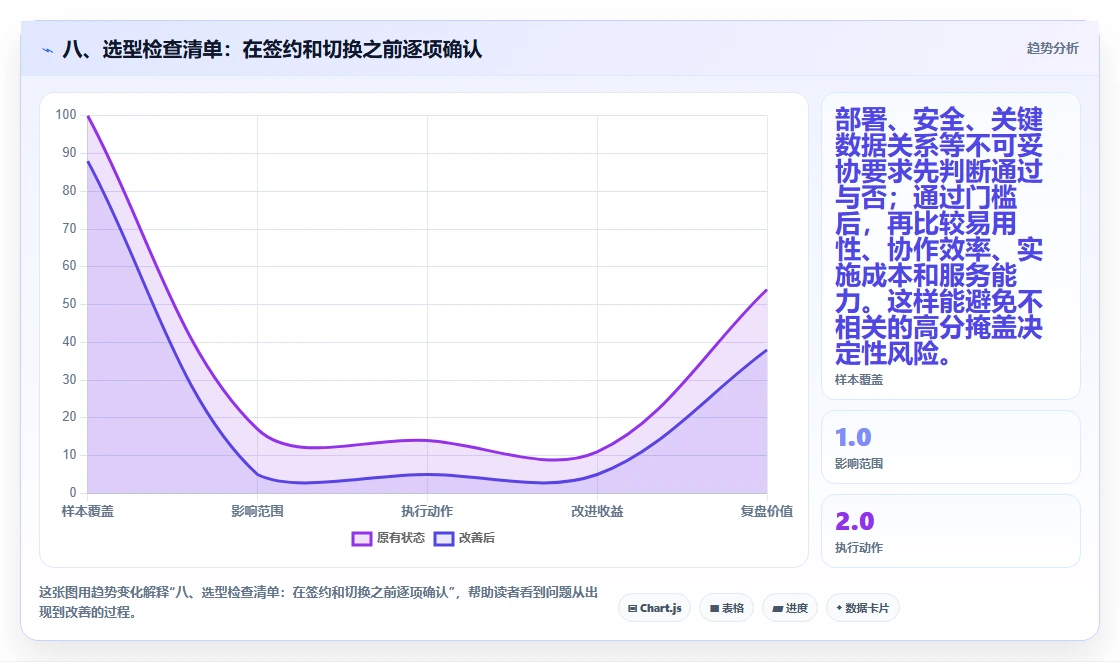Viewport: 1120px width, 662px height.
Task: Click the 进度 pill's bar icon
Action: pyautogui.click(x=777, y=608)
